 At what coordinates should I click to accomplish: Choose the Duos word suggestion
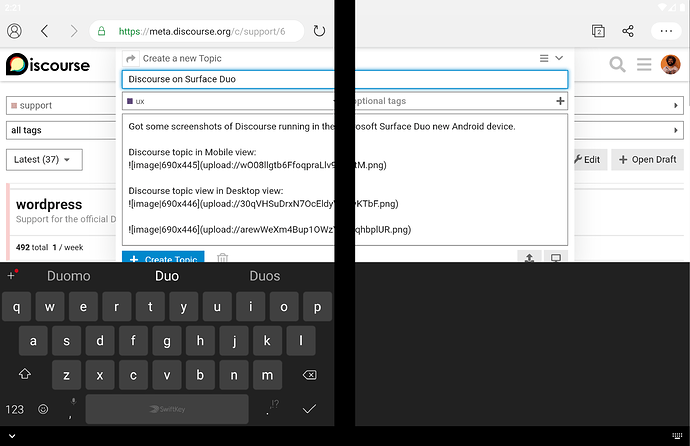click(x=264, y=276)
